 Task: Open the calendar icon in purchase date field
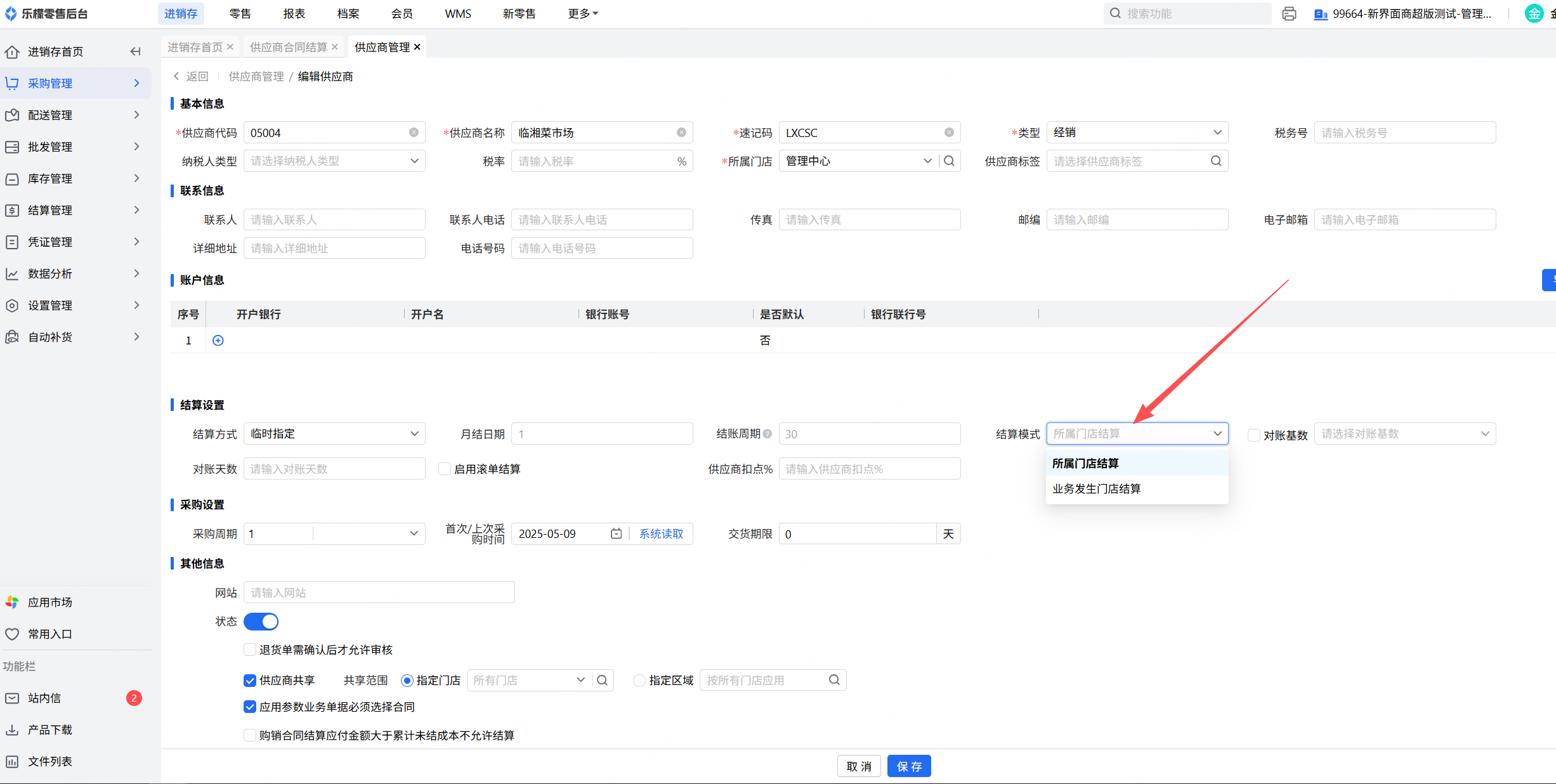(616, 533)
